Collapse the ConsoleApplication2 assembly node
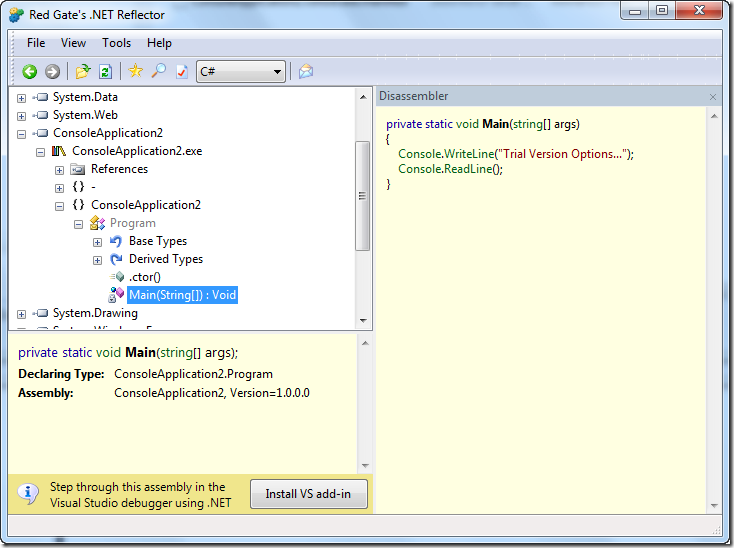734x548 pixels. (21, 134)
